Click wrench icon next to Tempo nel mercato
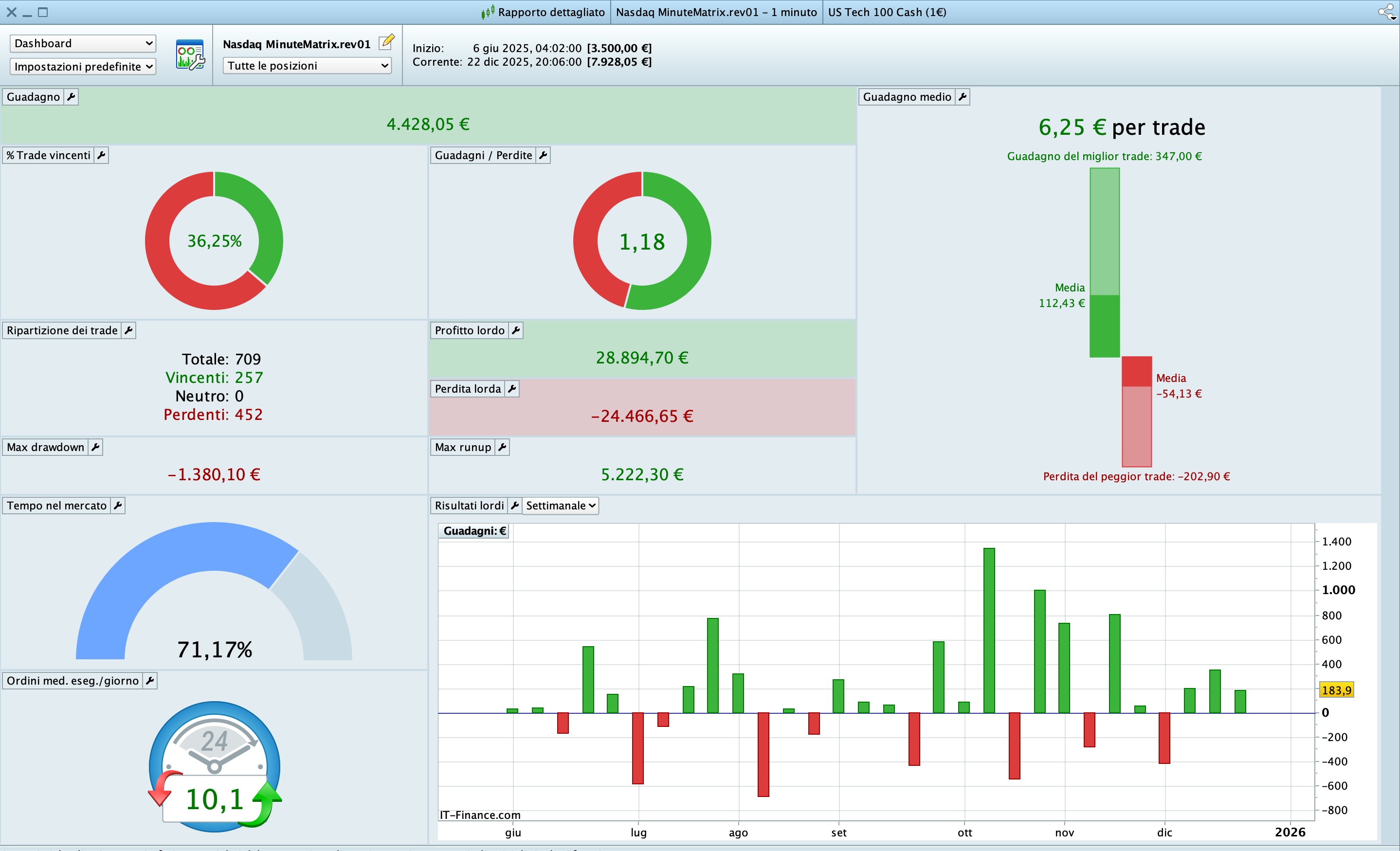Image resolution: width=1400 pixels, height=851 pixels. point(118,506)
